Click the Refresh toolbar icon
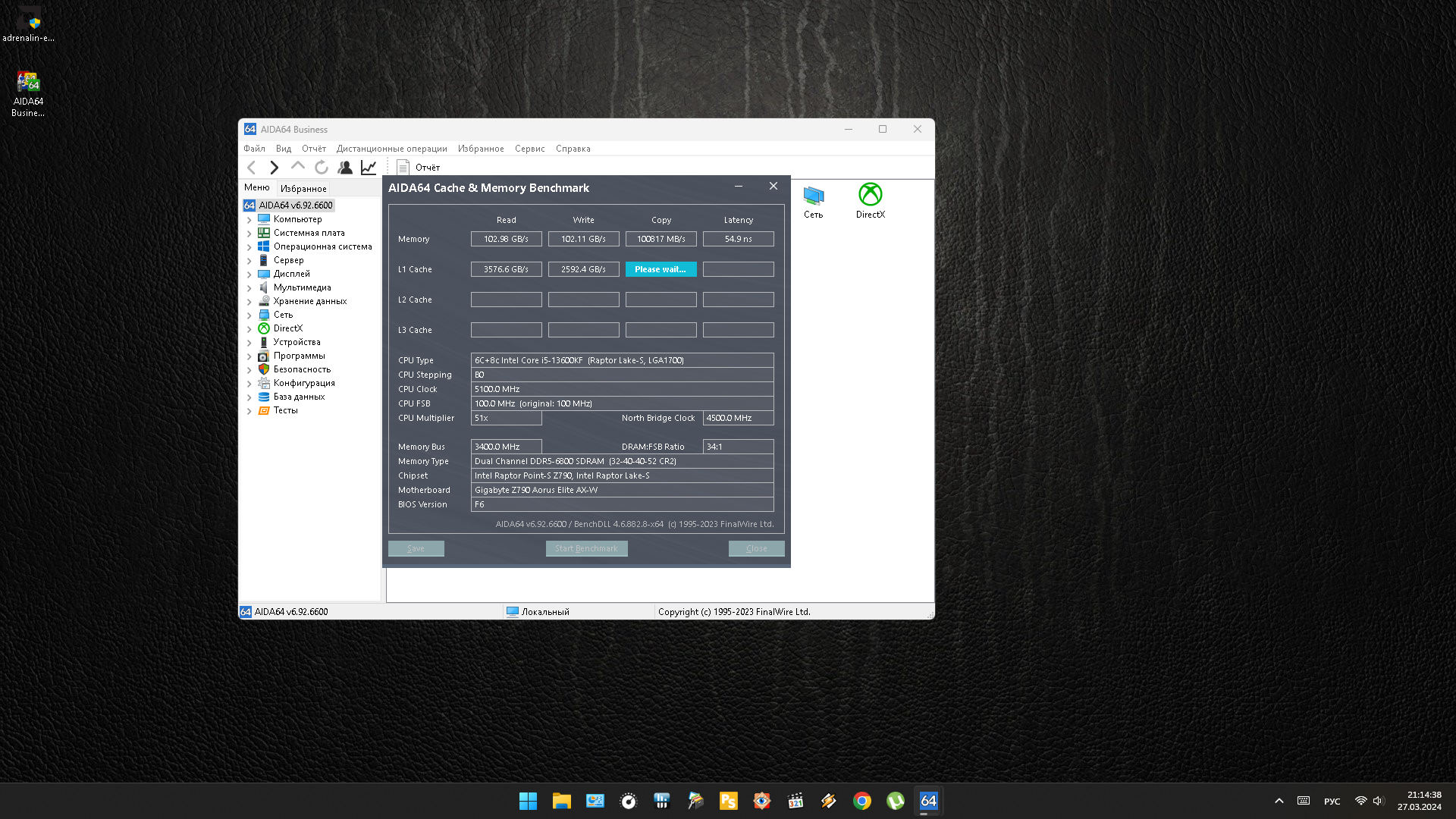This screenshot has height=819, width=1456. pos(322,168)
